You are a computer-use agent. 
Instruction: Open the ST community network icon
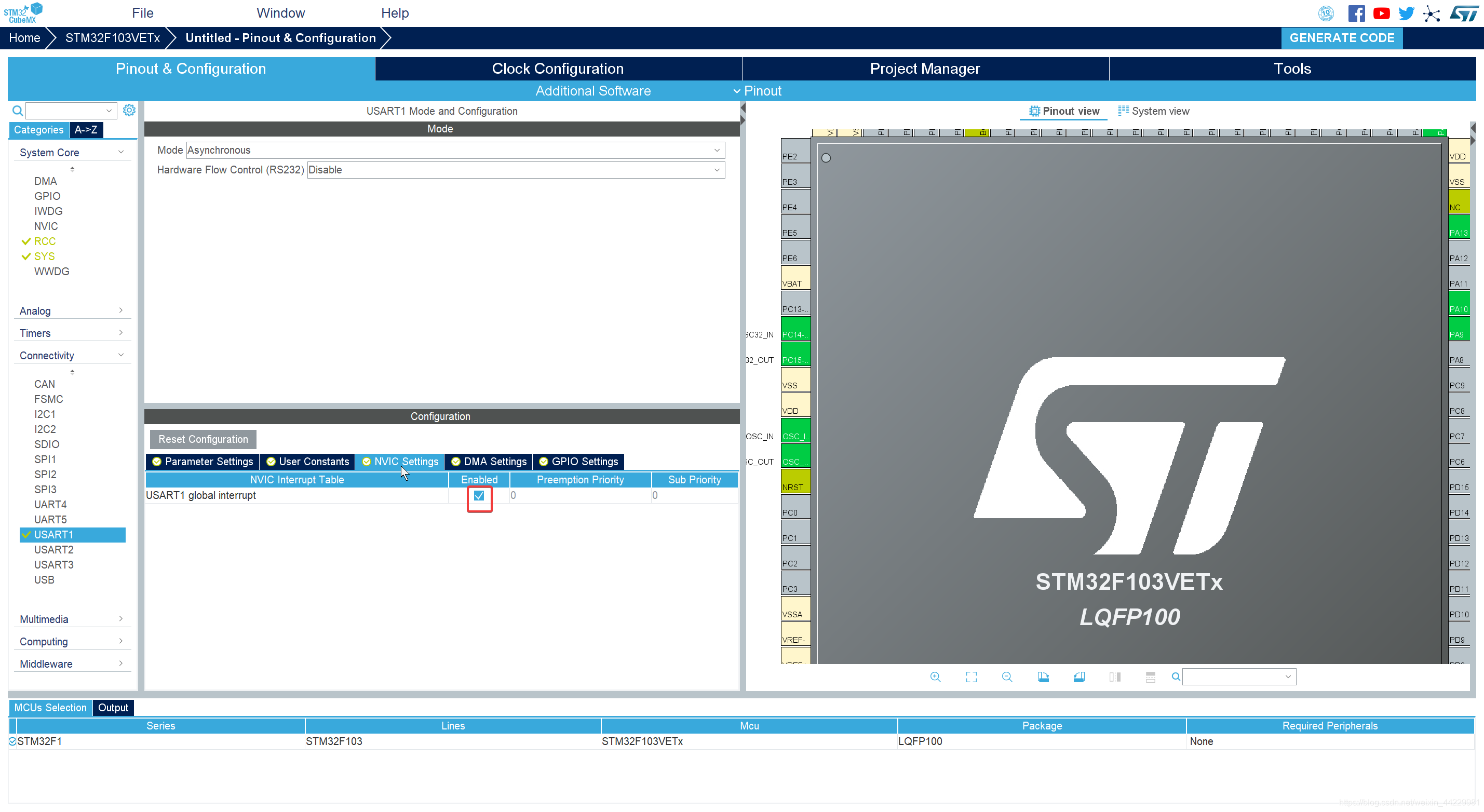point(1432,13)
